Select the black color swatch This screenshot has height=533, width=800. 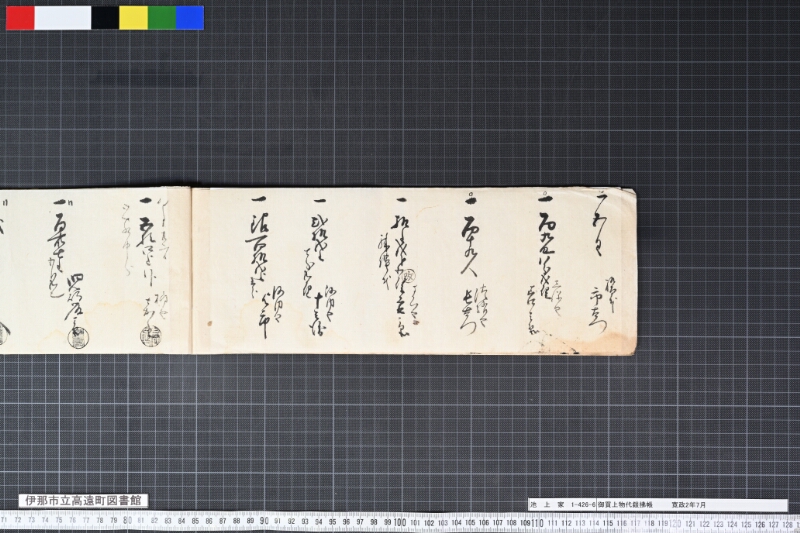(x=105, y=18)
